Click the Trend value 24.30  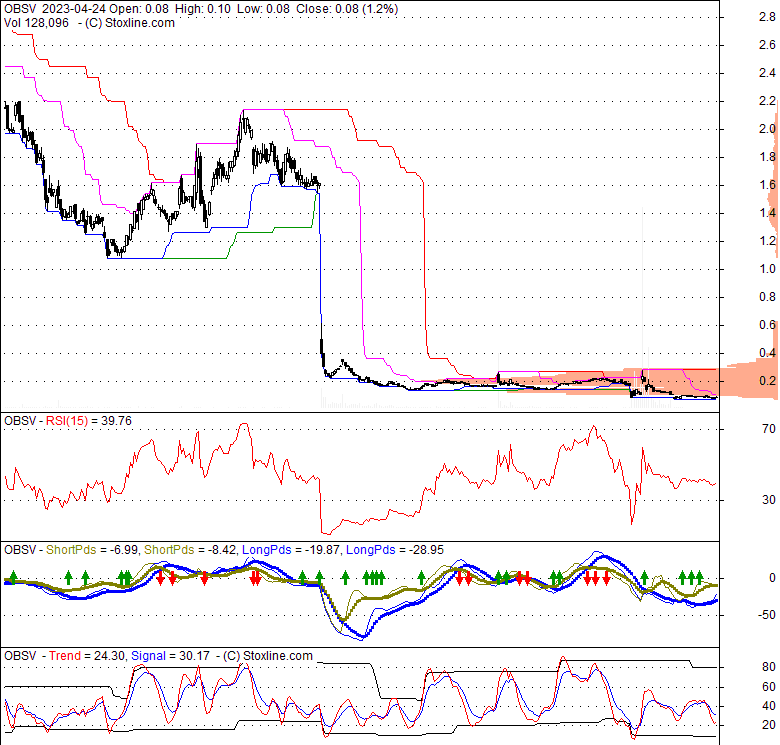[109, 655]
